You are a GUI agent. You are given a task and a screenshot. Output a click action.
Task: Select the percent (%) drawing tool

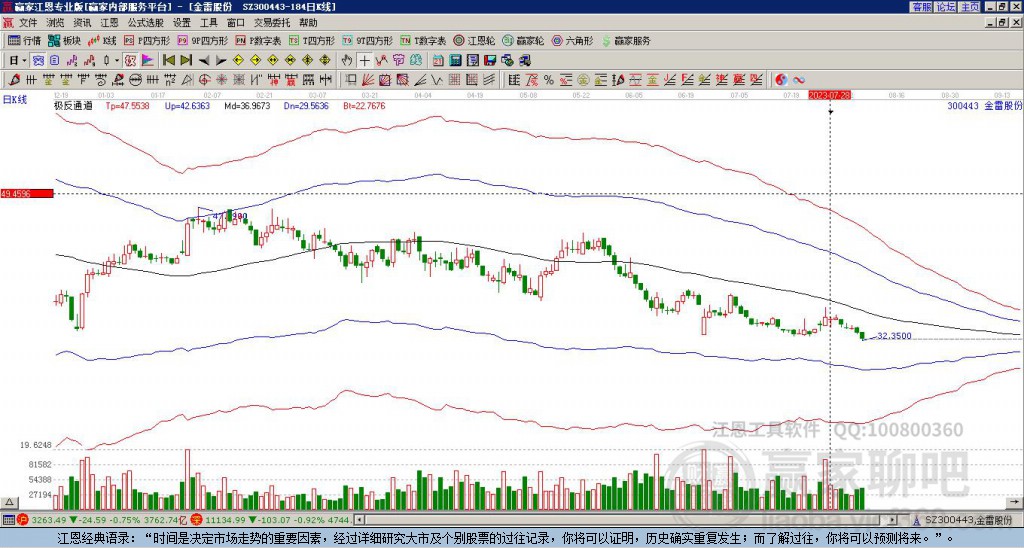click(549, 80)
